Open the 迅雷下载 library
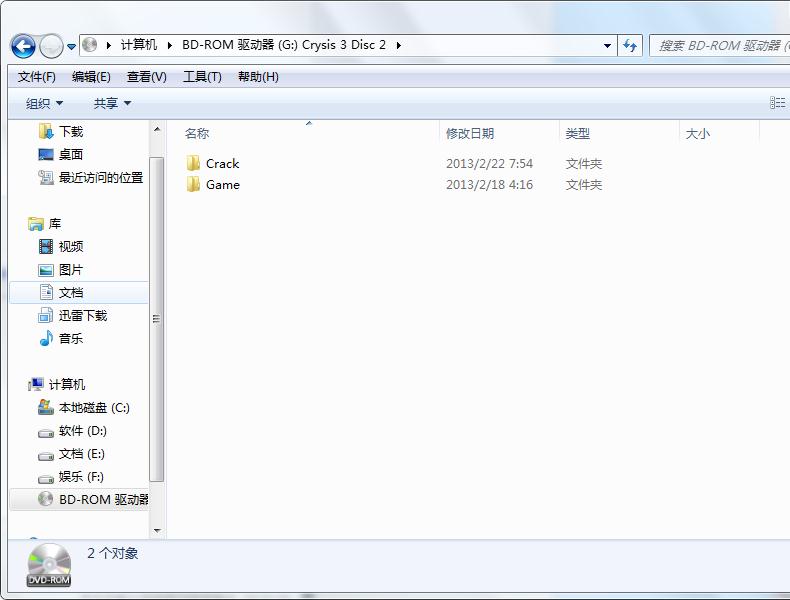The image size is (790, 600). point(83,315)
